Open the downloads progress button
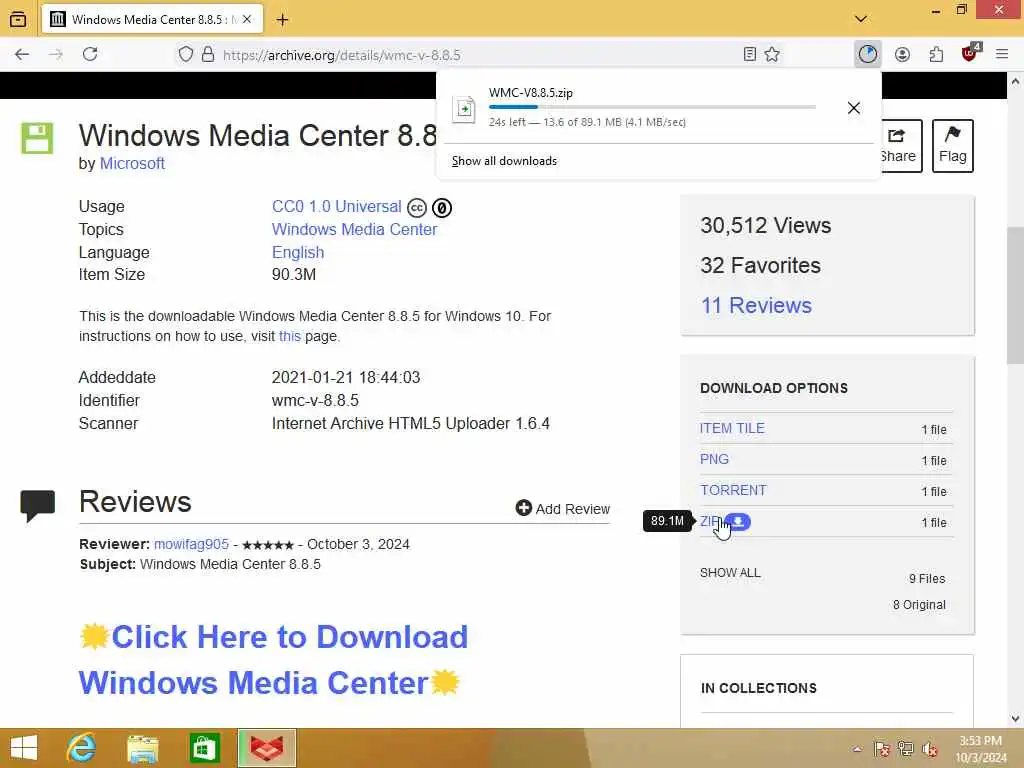 tap(867, 55)
